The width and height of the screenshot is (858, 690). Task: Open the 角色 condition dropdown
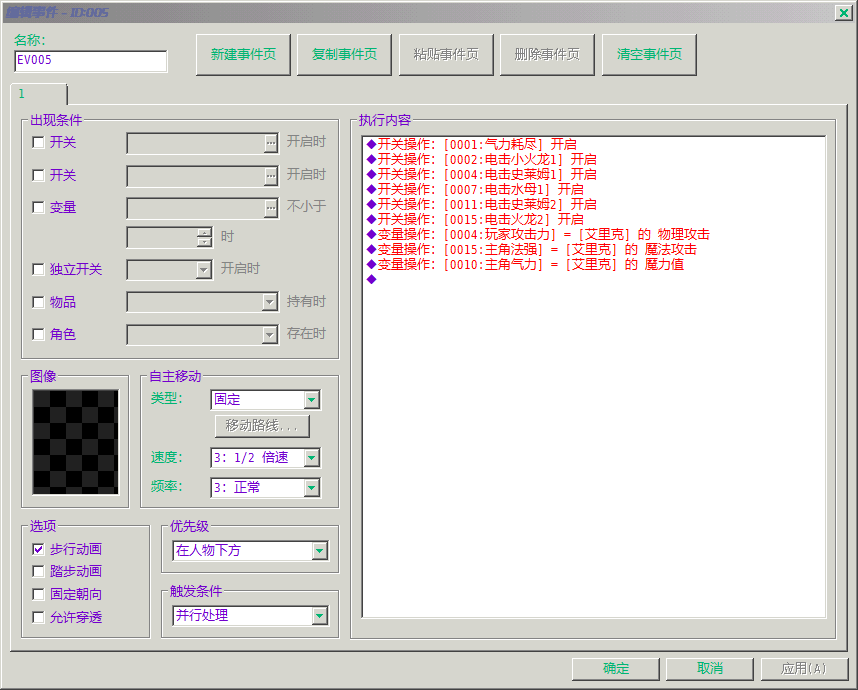202,335
